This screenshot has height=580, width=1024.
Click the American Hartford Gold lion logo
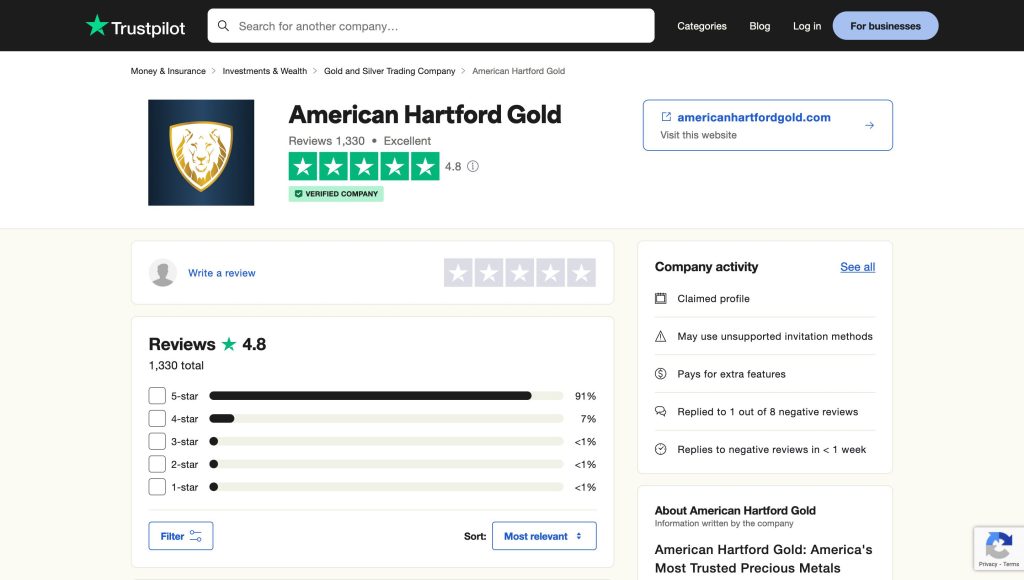[201, 152]
